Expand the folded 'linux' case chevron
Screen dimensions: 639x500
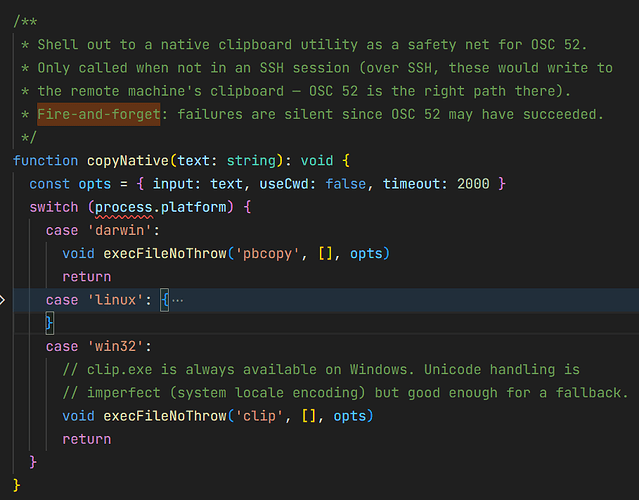(2, 300)
